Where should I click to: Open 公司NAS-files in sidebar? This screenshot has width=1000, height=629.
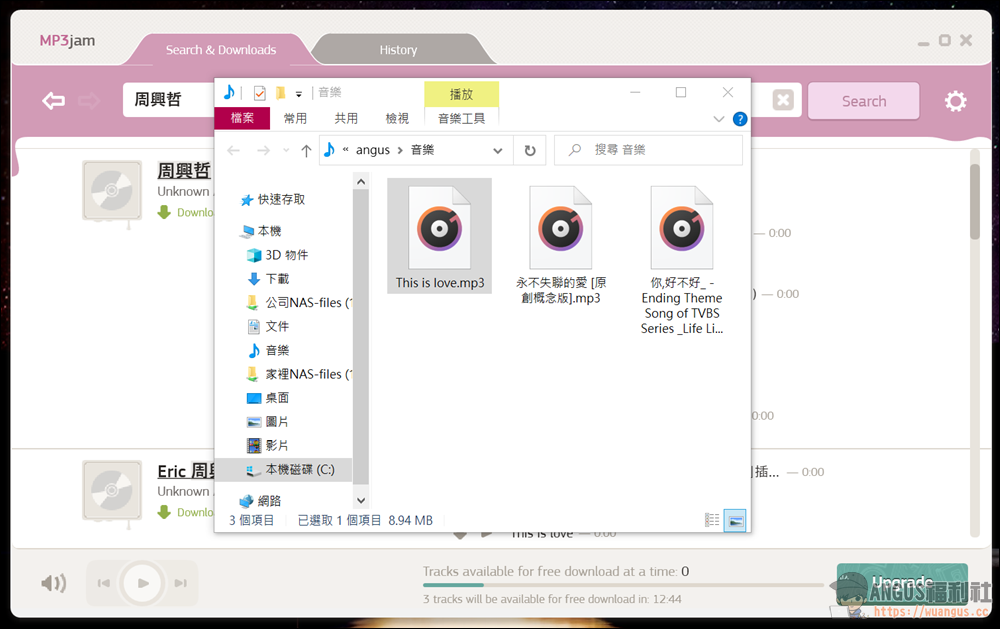(x=308, y=302)
